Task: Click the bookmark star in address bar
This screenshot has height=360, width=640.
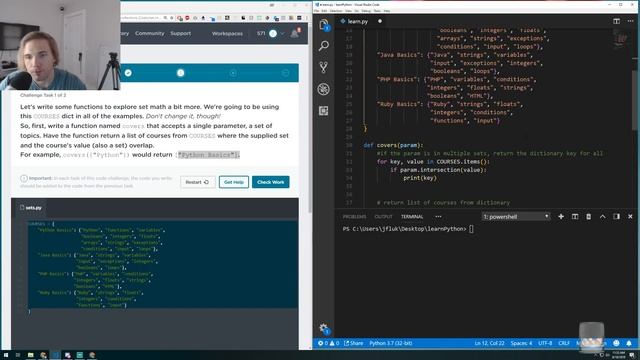Action: pos(171,18)
